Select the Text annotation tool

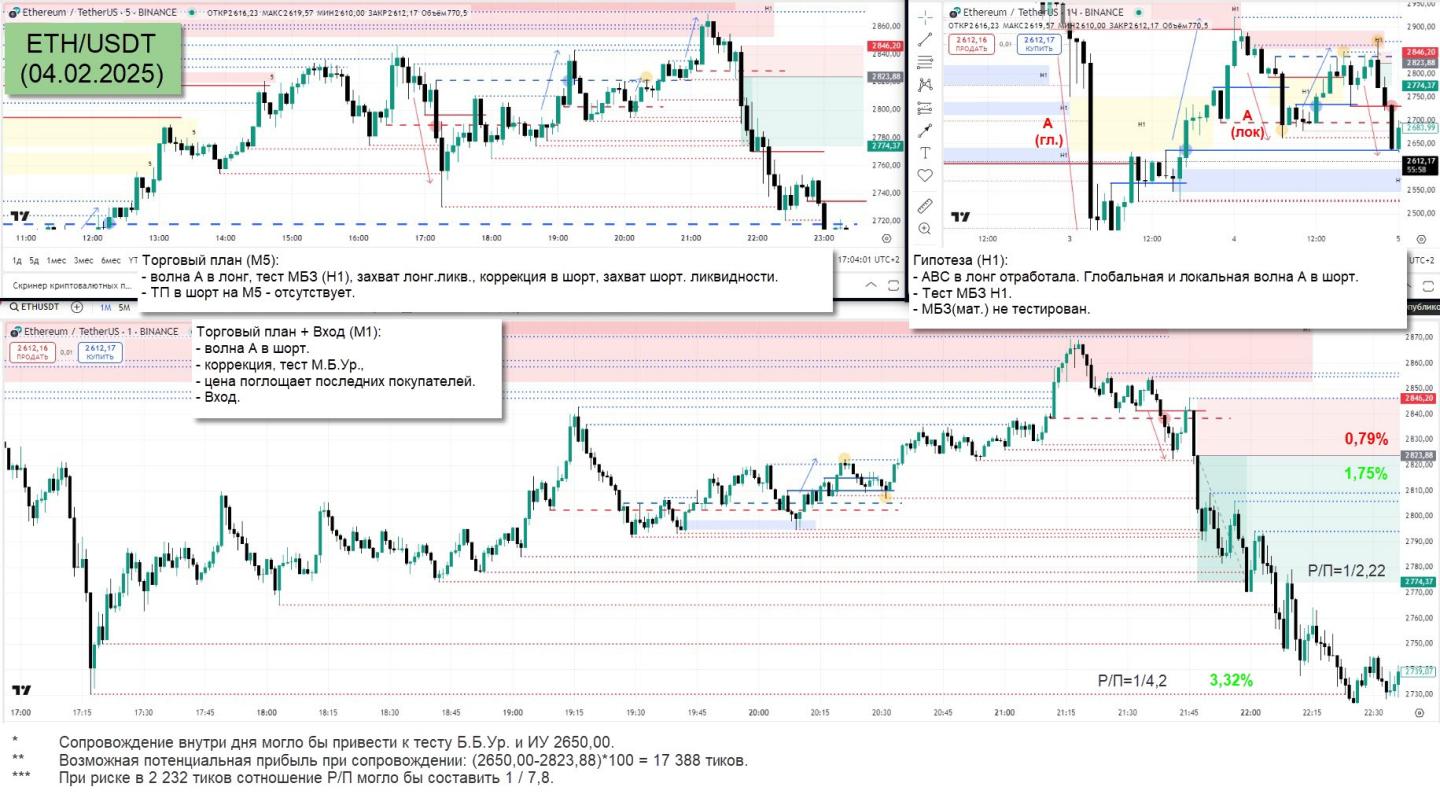pyautogui.click(x=925, y=153)
